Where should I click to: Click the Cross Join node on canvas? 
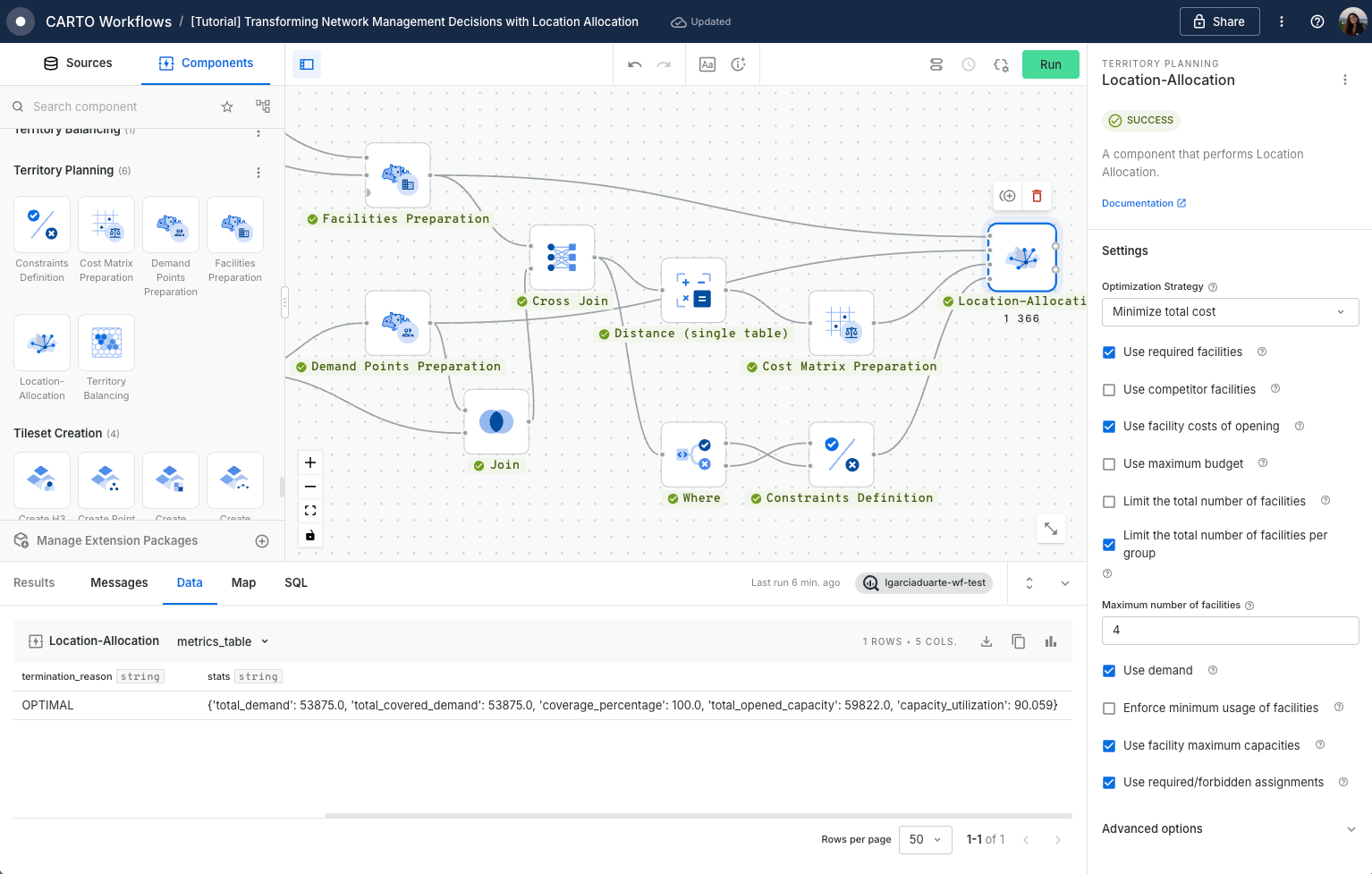point(562,258)
